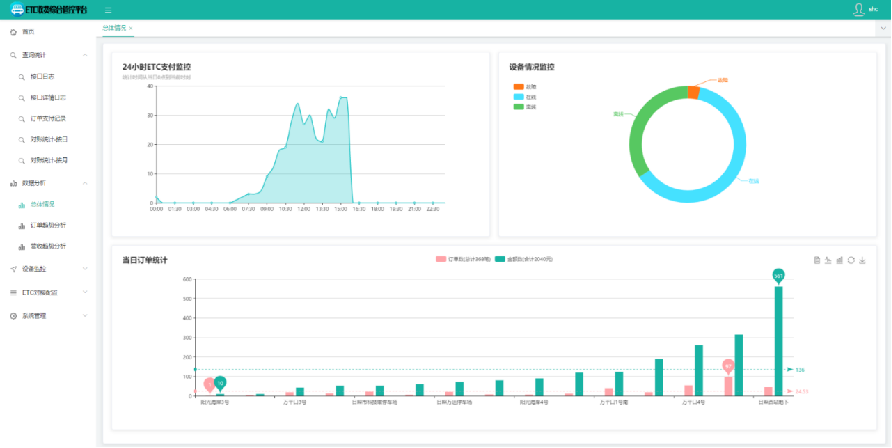Image resolution: width=892 pixels, height=448 pixels.
Task: Toggle the green legend series in donut chart
Action: click(x=518, y=105)
